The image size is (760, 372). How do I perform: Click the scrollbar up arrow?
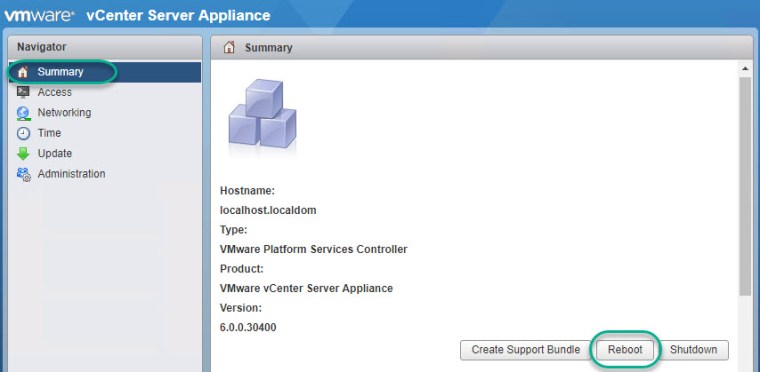(x=745, y=69)
